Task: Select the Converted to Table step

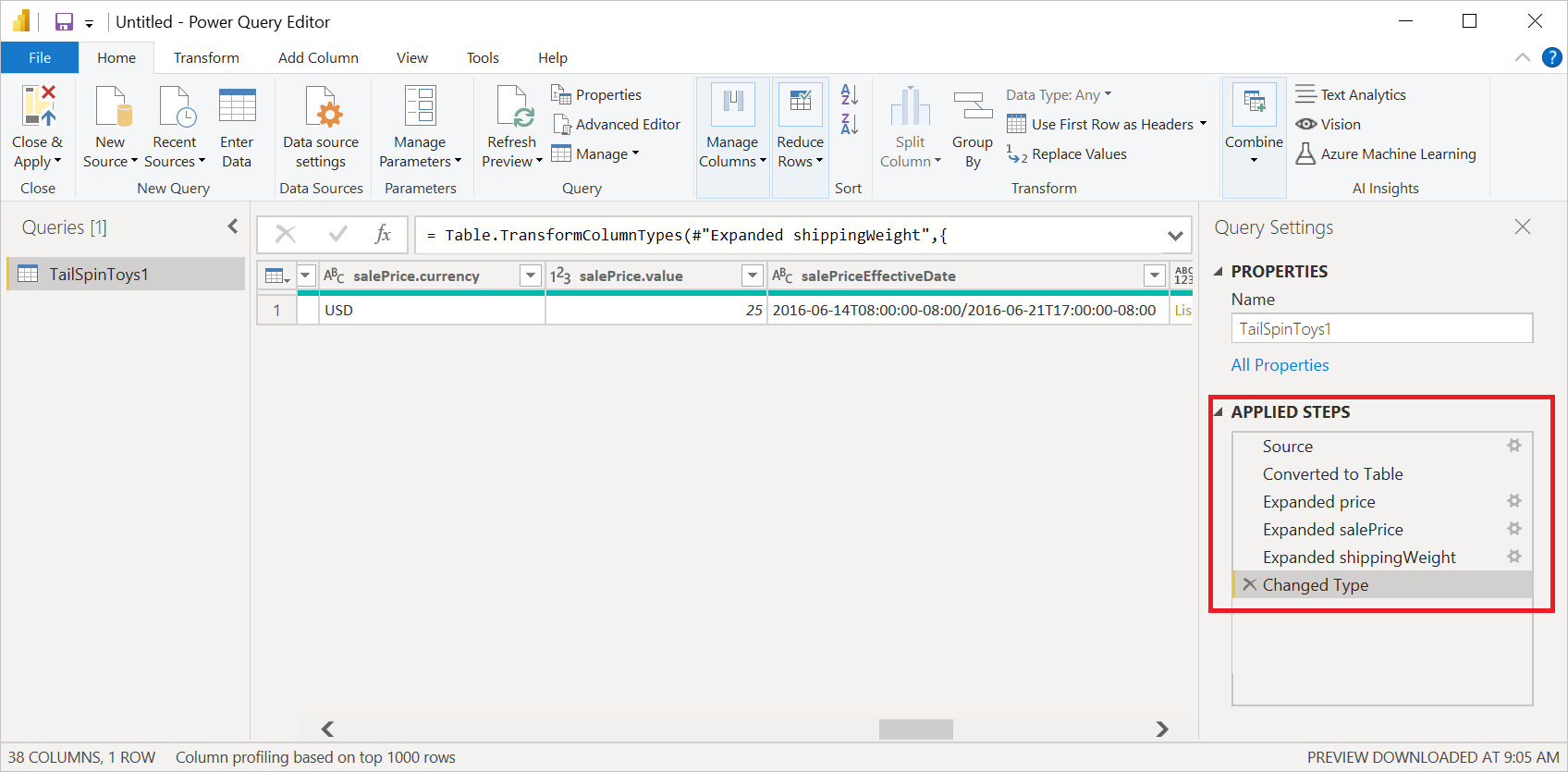Action: point(1382,473)
